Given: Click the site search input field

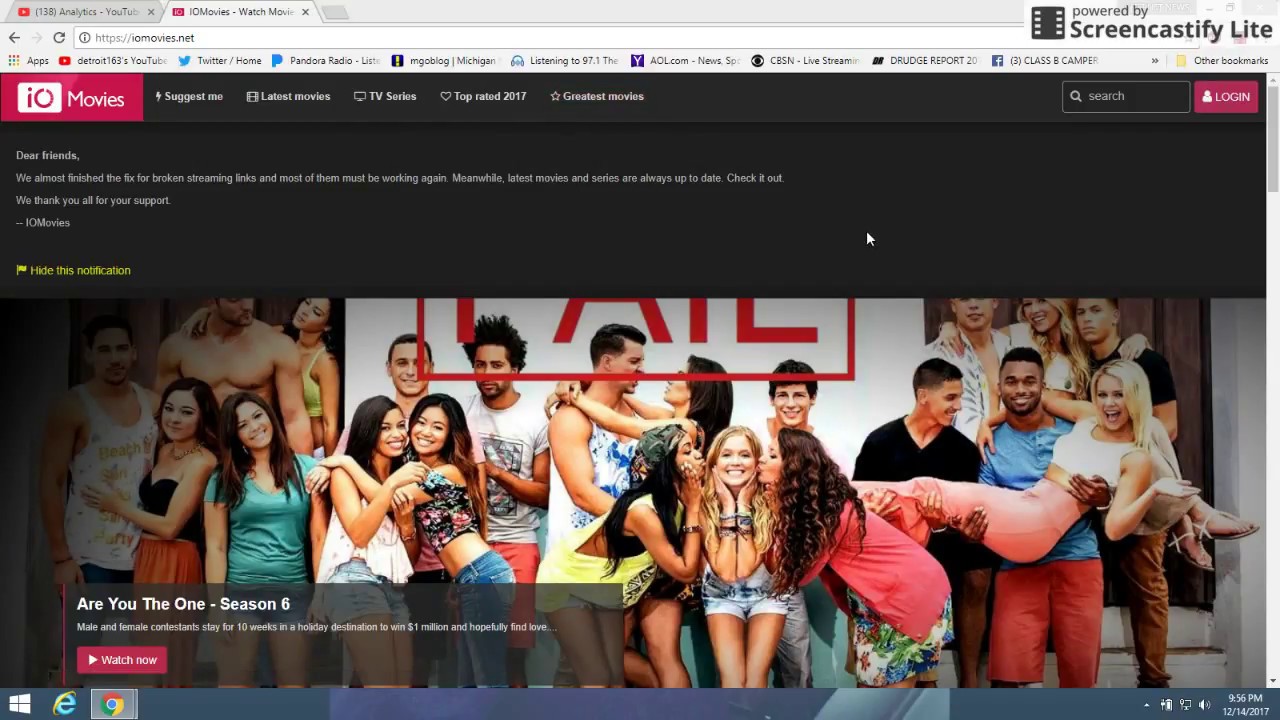Looking at the screenshot, I should click(1126, 96).
